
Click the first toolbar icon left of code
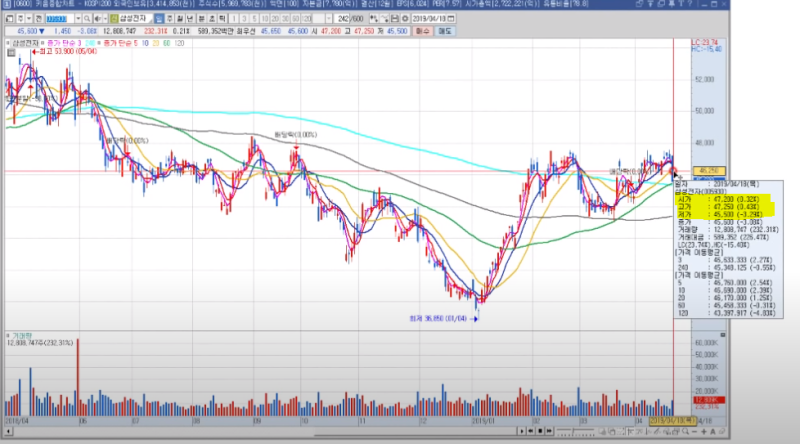click(10, 18)
